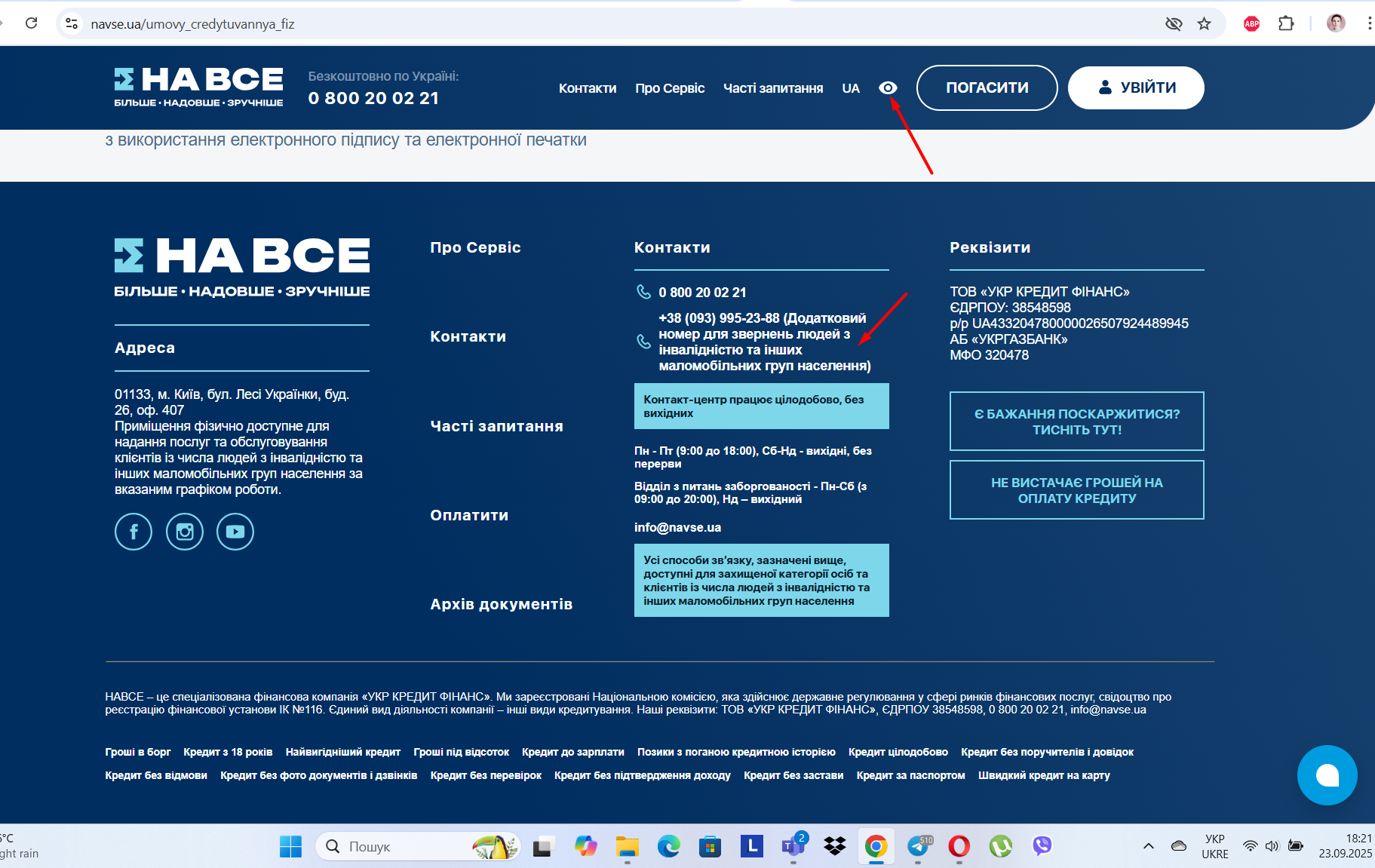Screen dimensions: 1375x868
Task: Open the Гроші в борг link
Action: point(138,752)
